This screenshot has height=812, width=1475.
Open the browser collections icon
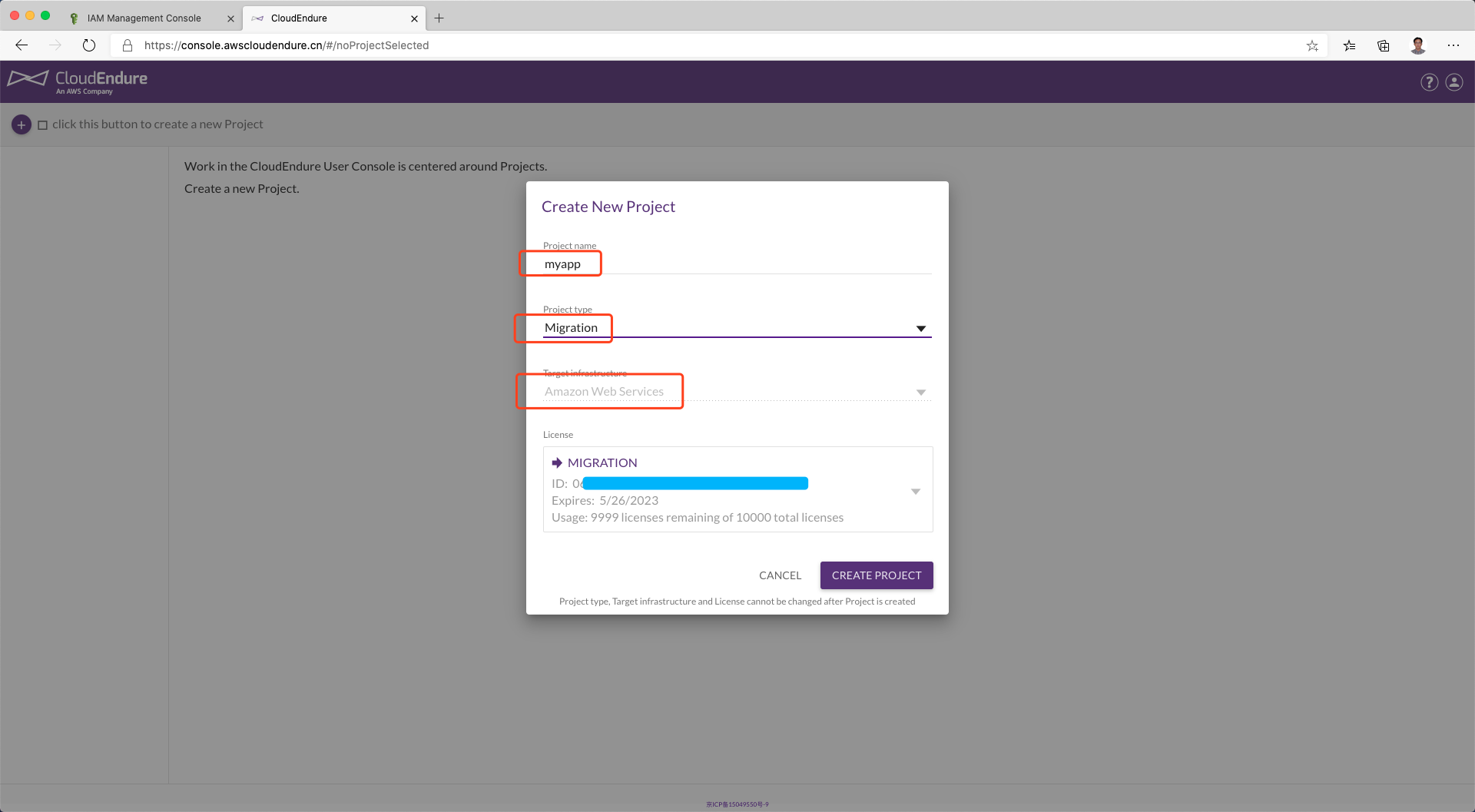pos(1384,46)
